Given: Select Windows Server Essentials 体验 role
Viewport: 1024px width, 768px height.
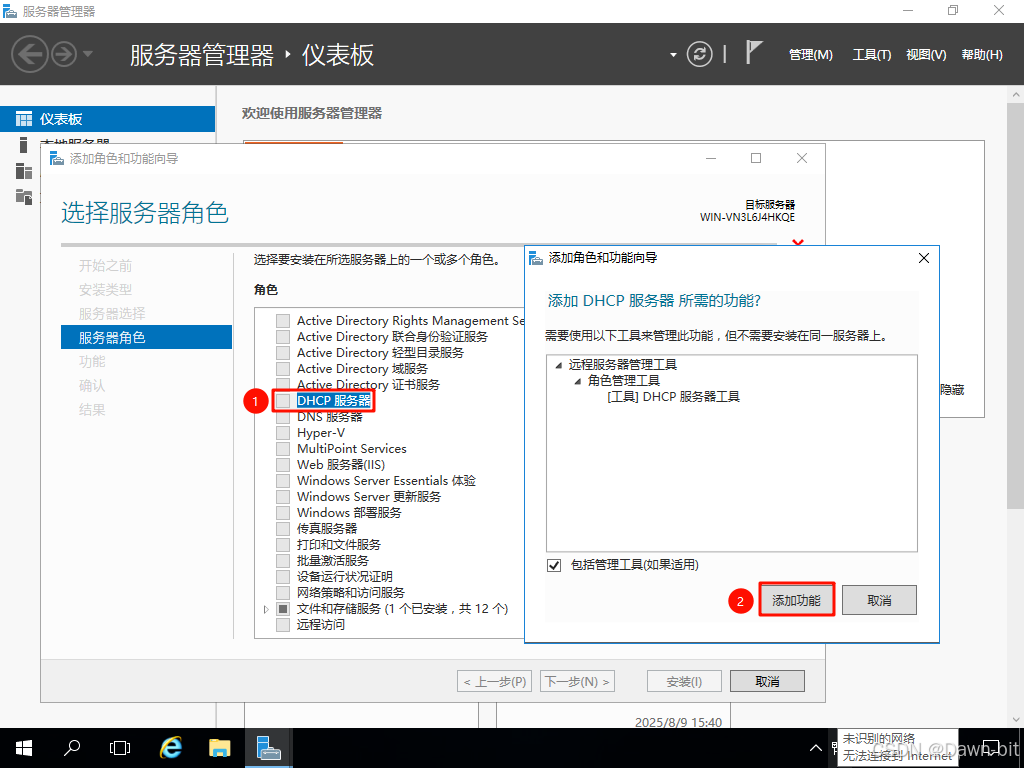Looking at the screenshot, I should coord(386,481).
